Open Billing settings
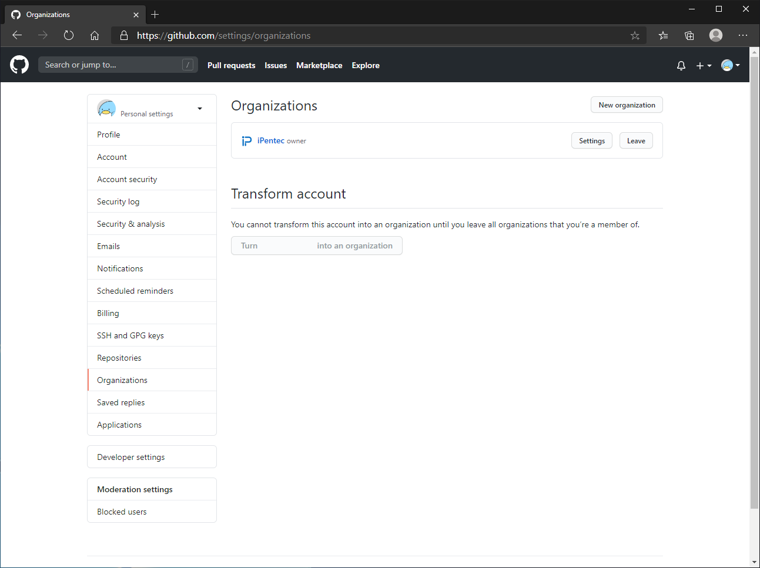The width and height of the screenshot is (760, 568). pyautogui.click(x=152, y=313)
